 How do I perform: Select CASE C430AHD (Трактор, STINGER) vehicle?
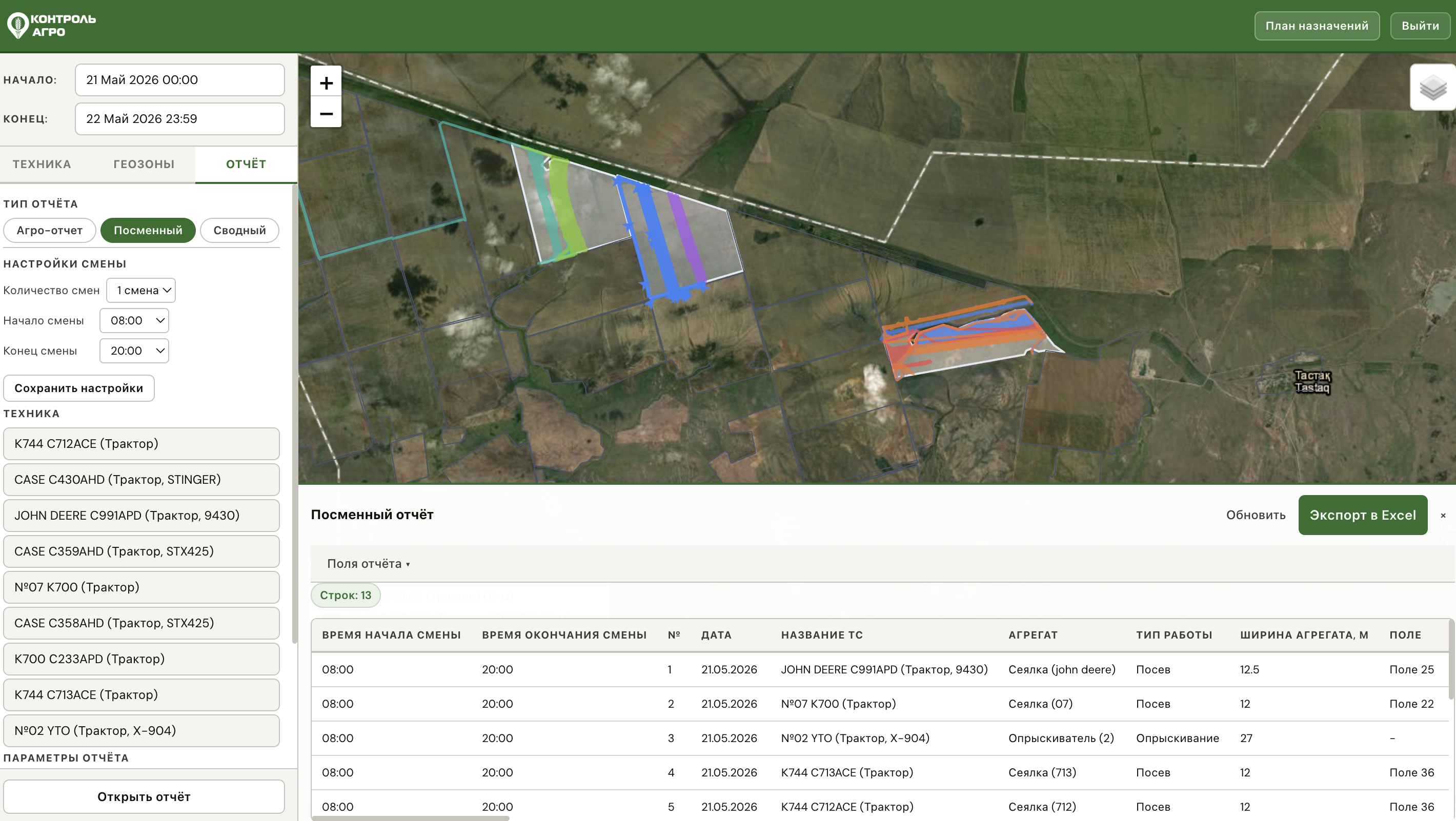pos(141,480)
